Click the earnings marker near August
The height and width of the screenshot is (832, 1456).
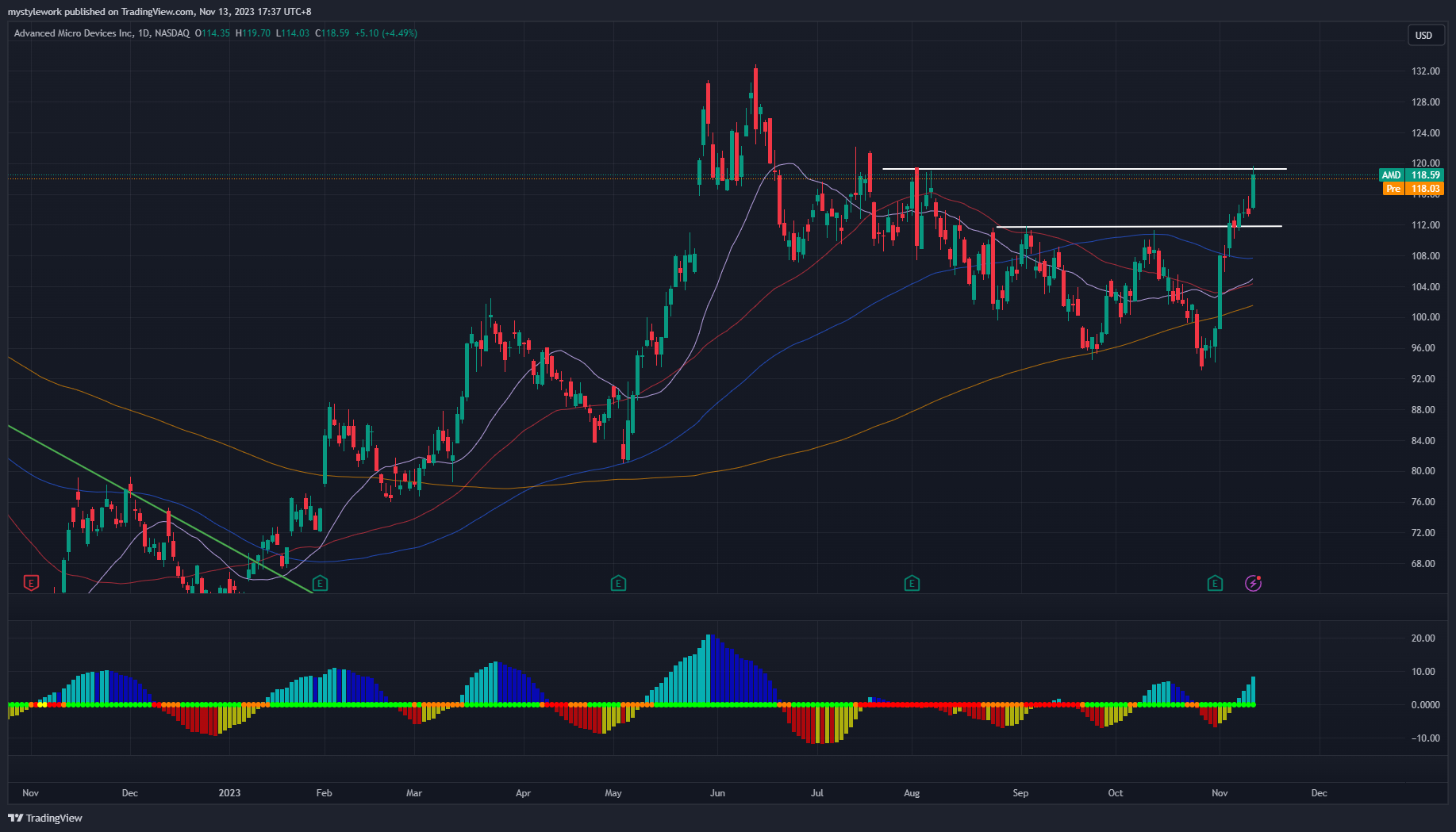tap(912, 584)
